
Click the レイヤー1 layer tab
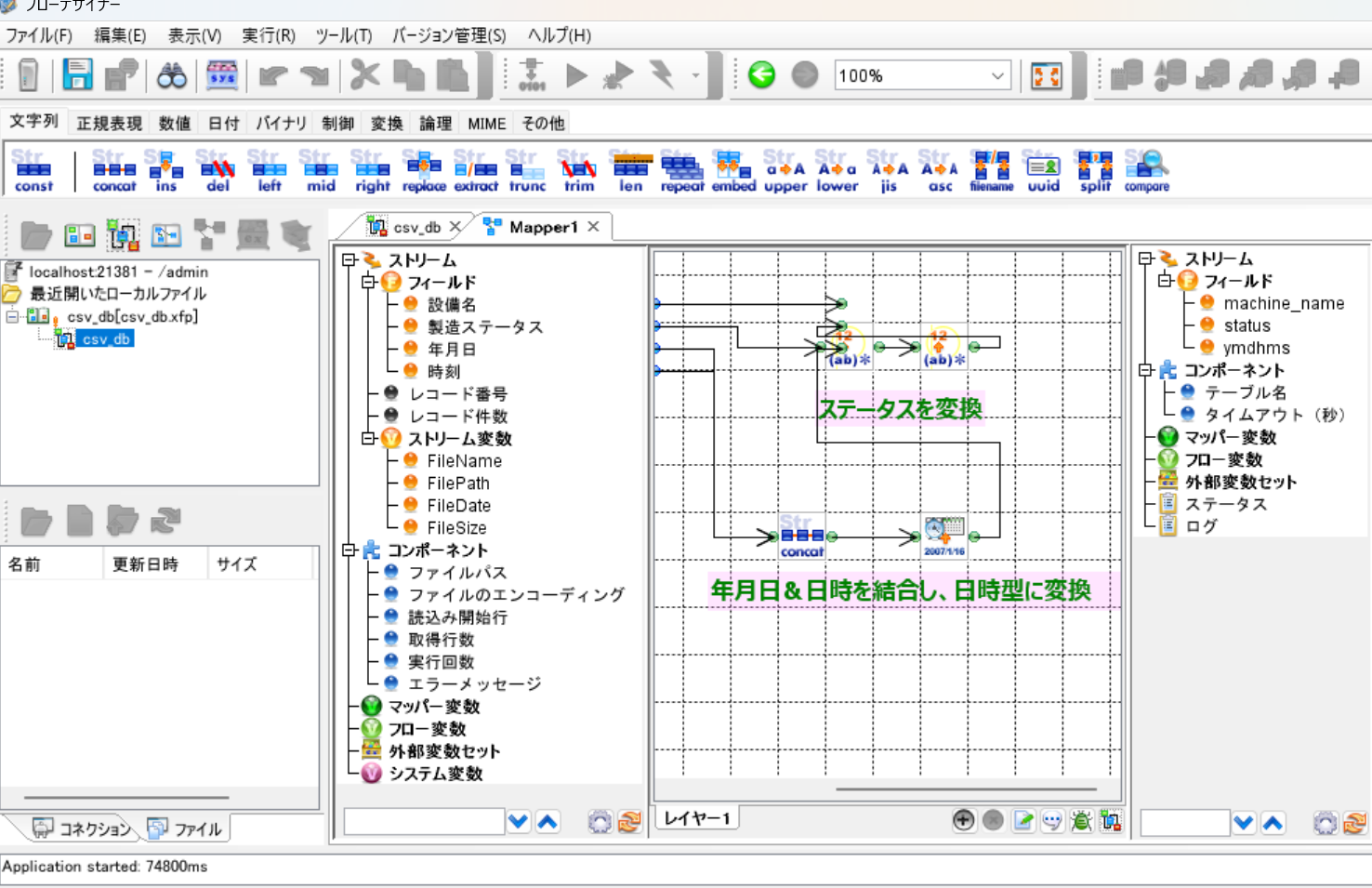[697, 818]
